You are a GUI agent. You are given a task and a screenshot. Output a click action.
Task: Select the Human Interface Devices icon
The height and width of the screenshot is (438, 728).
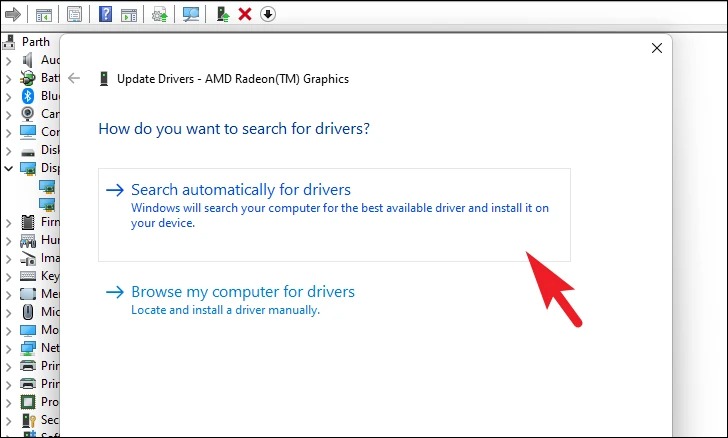coord(27,240)
